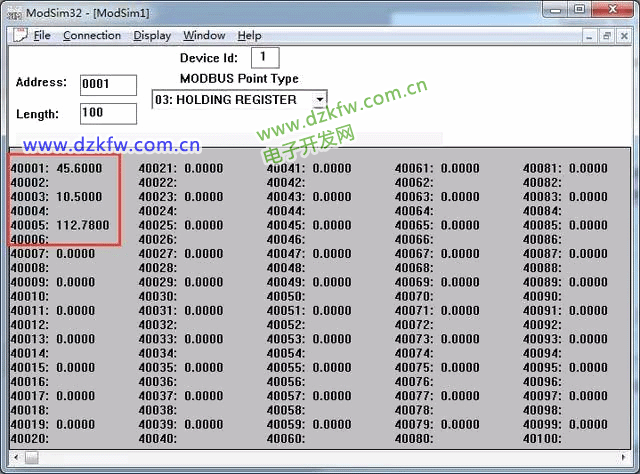Click the Address field showing 0001
The height and width of the screenshot is (474, 640).
107,84
